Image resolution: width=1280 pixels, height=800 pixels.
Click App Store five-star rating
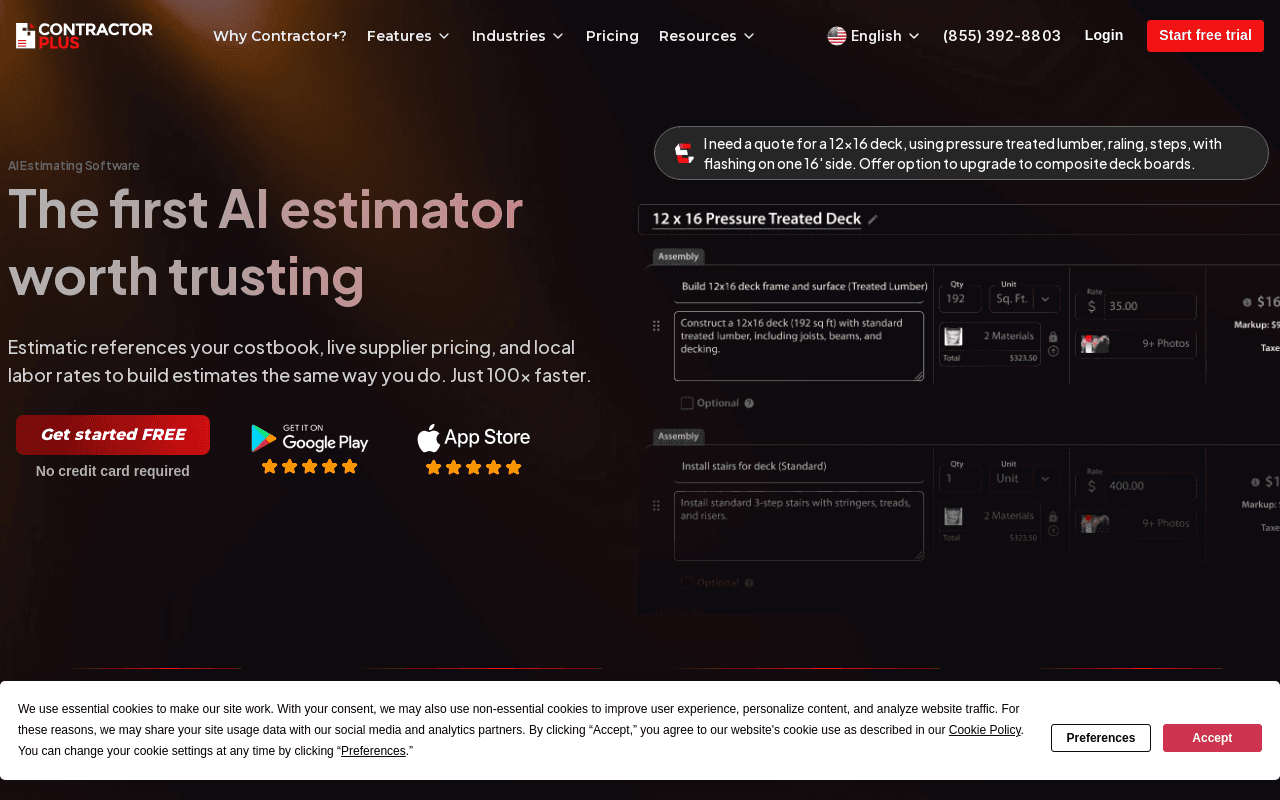pos(473,467)
